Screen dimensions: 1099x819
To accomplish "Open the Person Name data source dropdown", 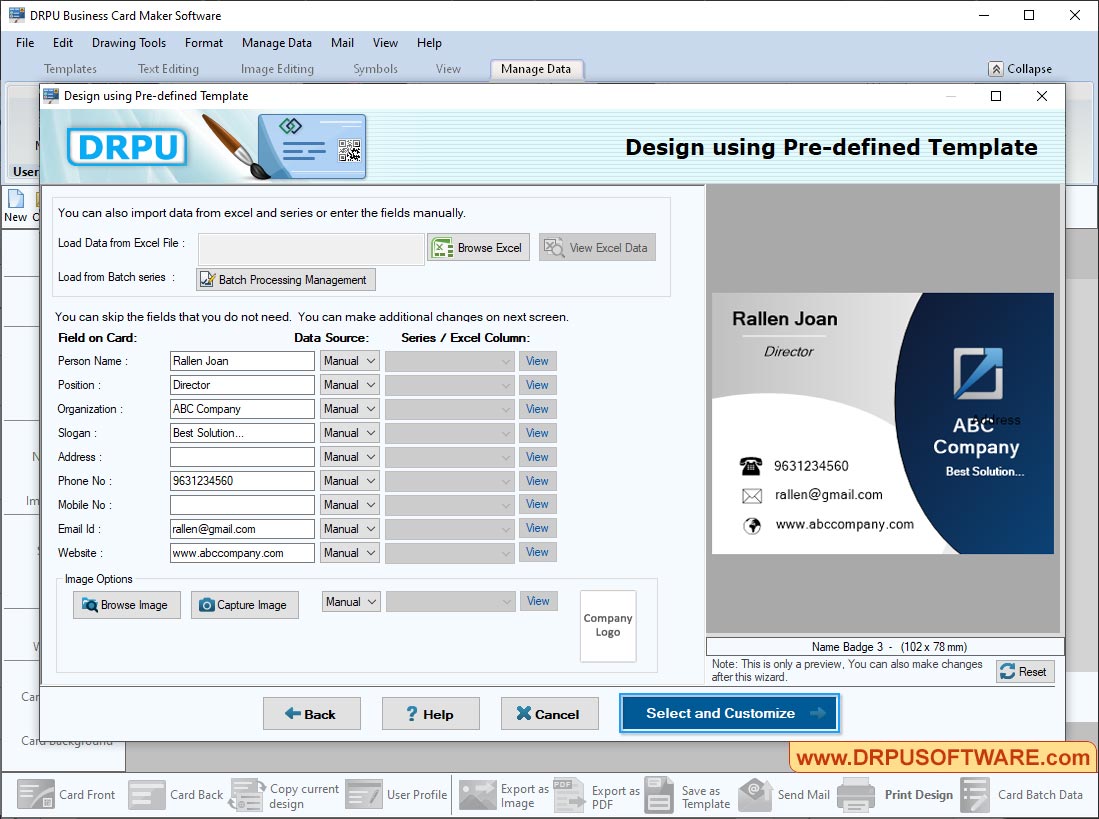I will tap(349, 361).
